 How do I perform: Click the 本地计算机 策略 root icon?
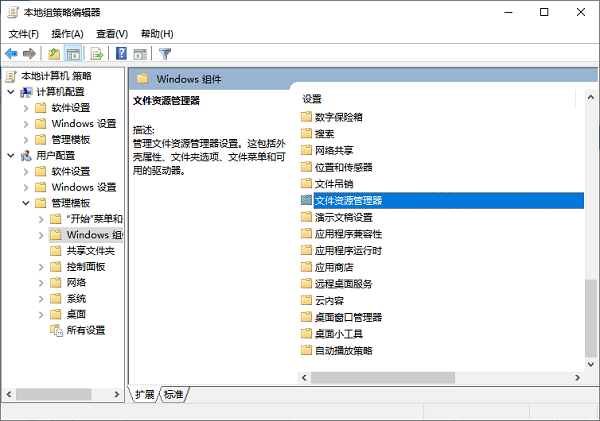pos(11,76)
